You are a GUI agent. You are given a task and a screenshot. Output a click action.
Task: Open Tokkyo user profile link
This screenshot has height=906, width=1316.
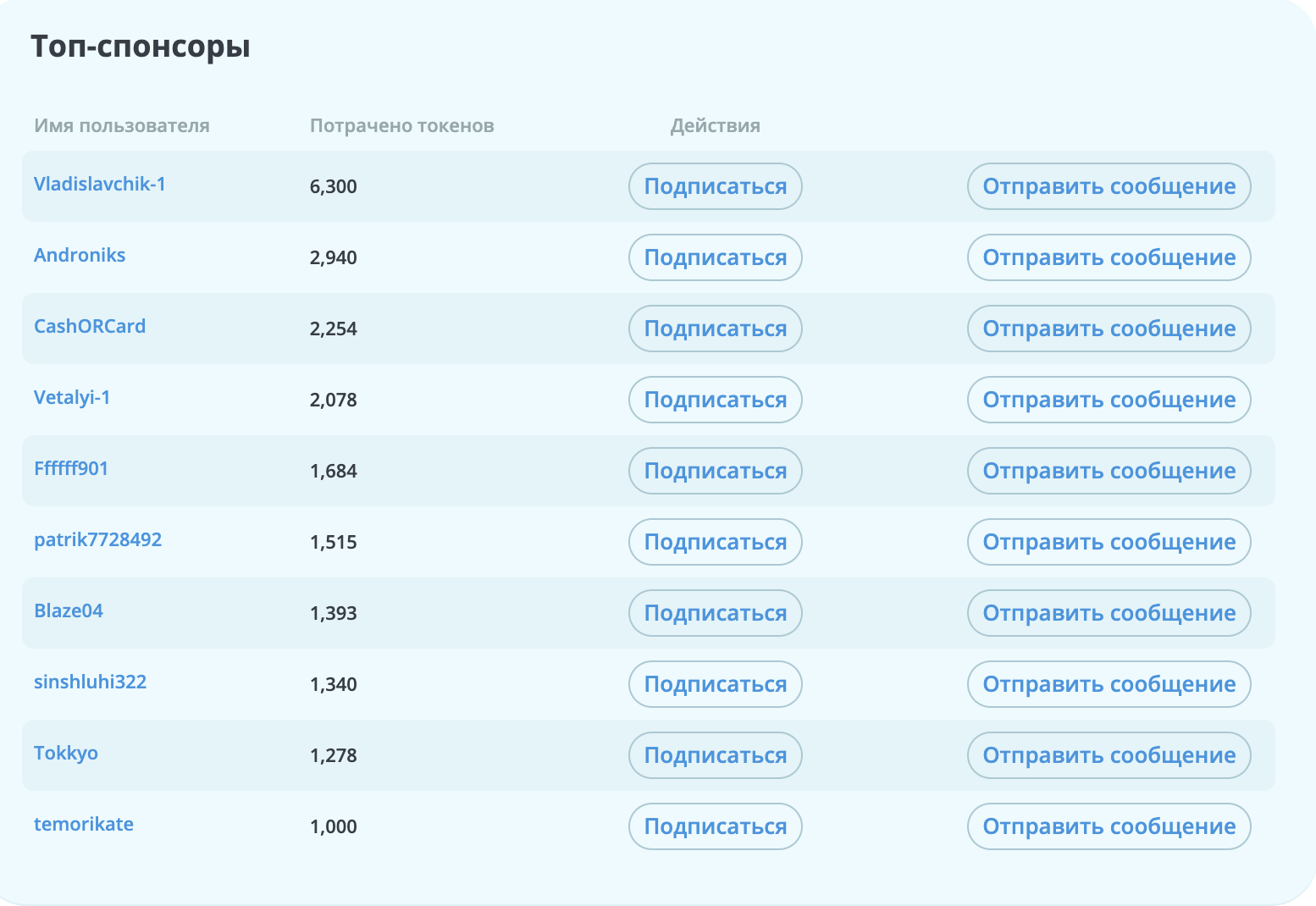coord(66,753)
